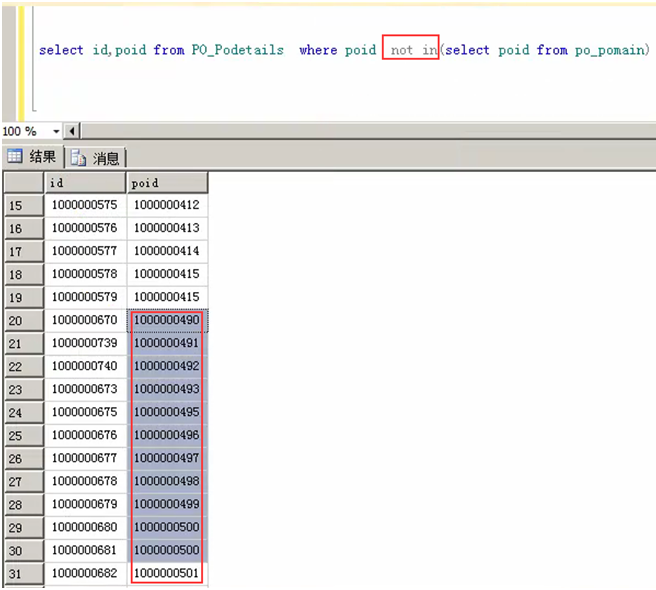Select the id column header
The height and width of the screenshot is (590, 656).
point(85,183)
